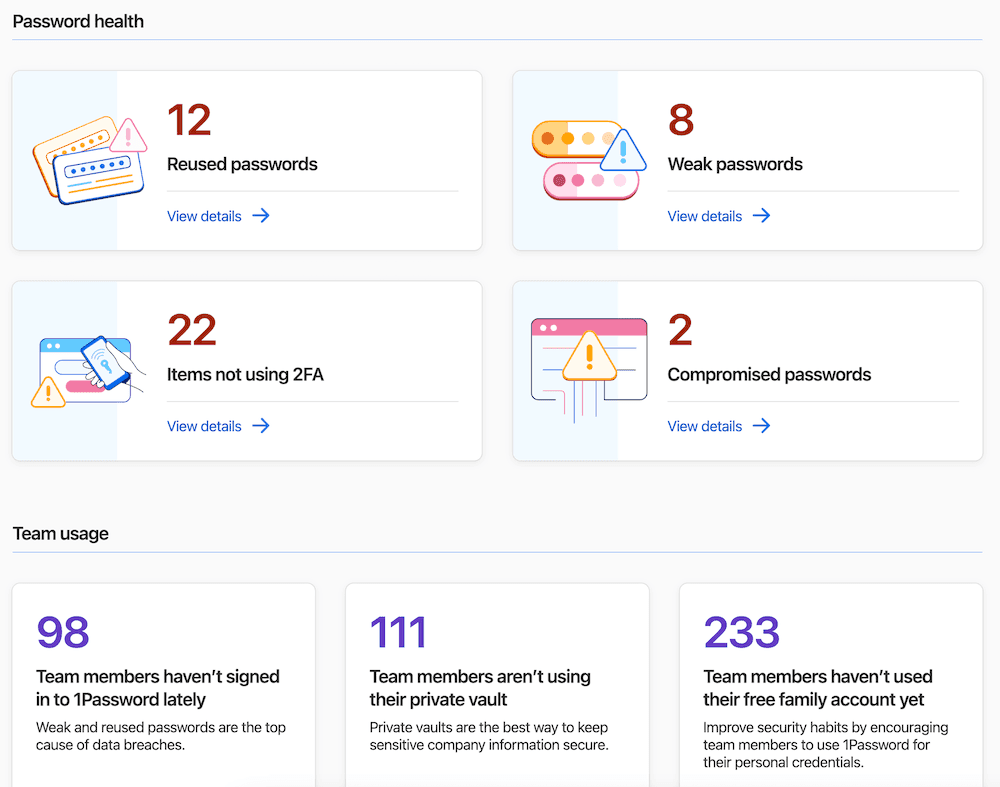
Task: Click the Weak passwords card illustration
Action: [589, 160]
